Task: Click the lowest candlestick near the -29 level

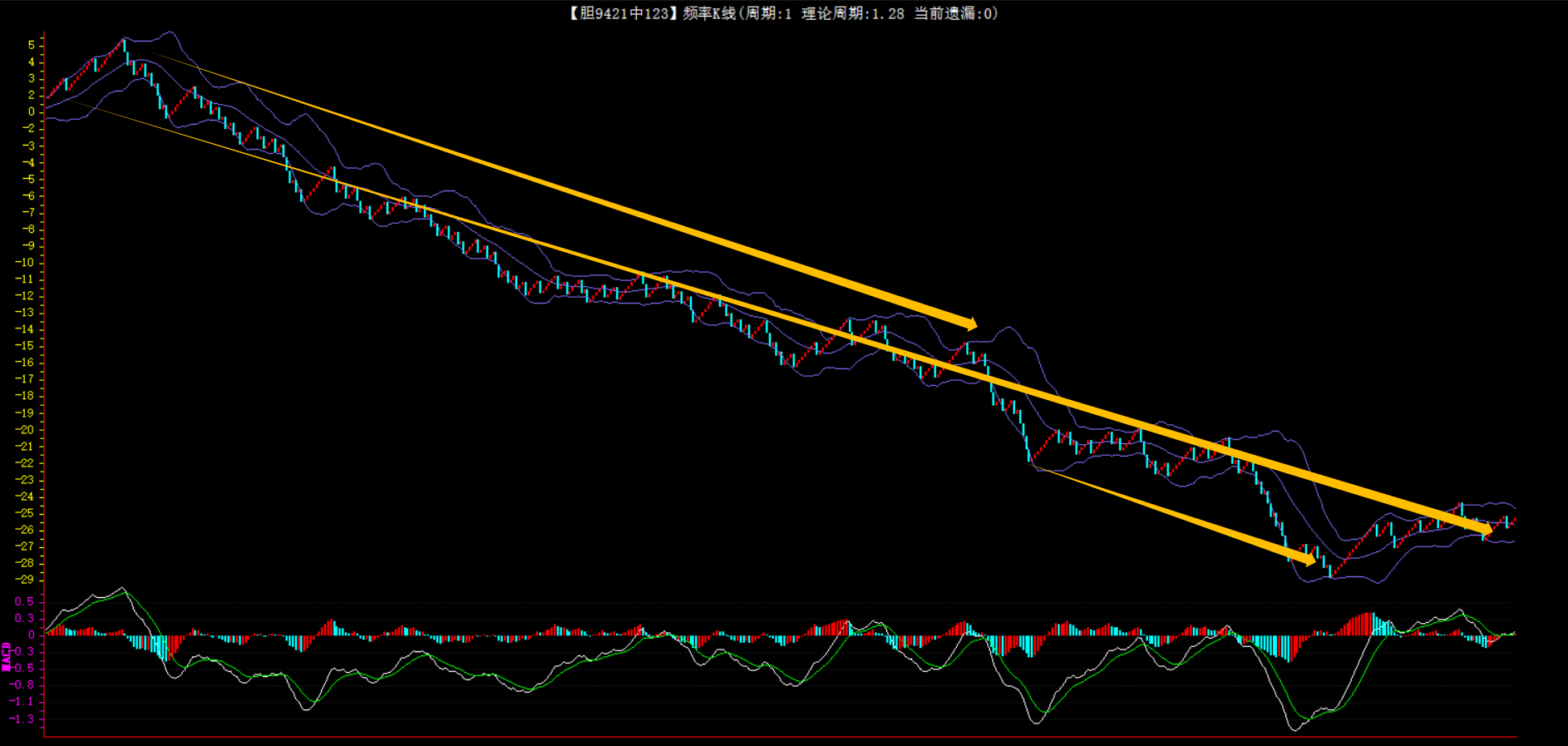Action: [1330, 571]
